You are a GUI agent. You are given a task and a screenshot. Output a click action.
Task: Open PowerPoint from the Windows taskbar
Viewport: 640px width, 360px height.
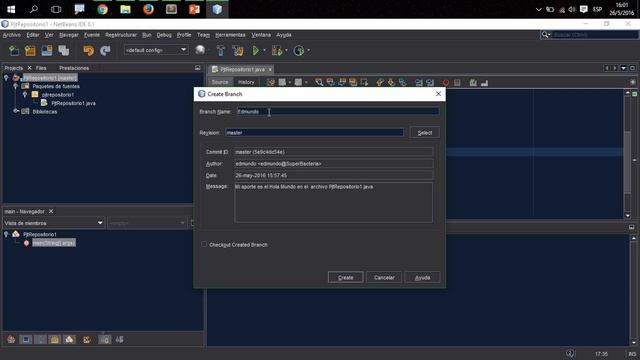194,9
